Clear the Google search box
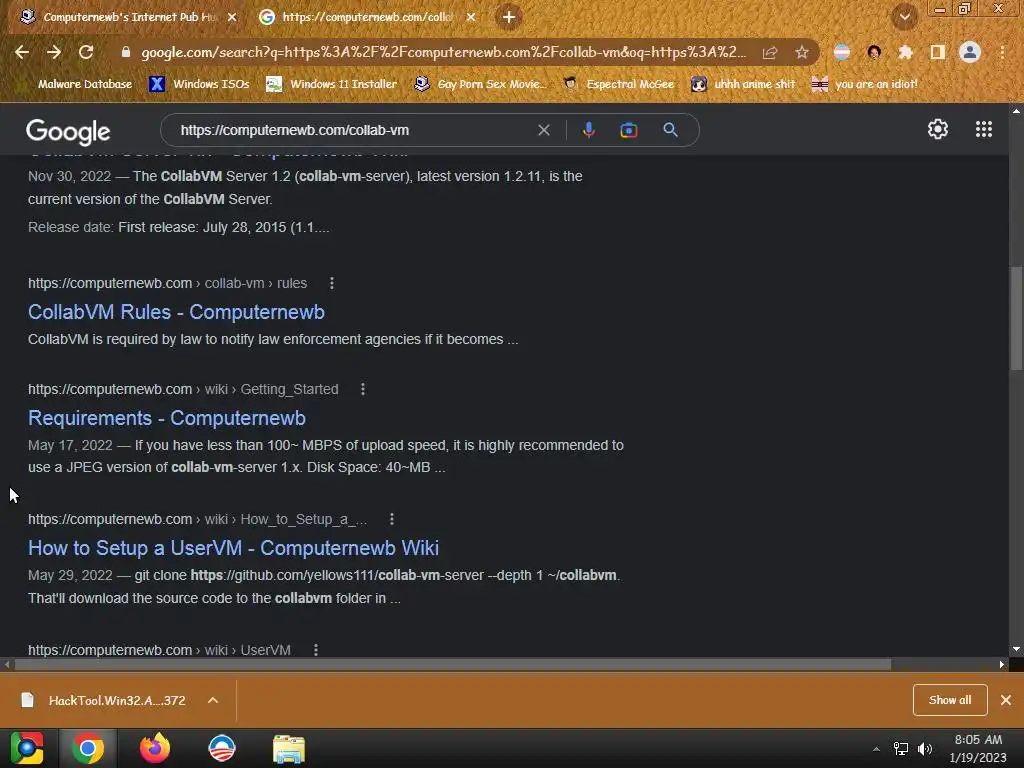Screen dimensions: 1024x768 pos(543,130)
